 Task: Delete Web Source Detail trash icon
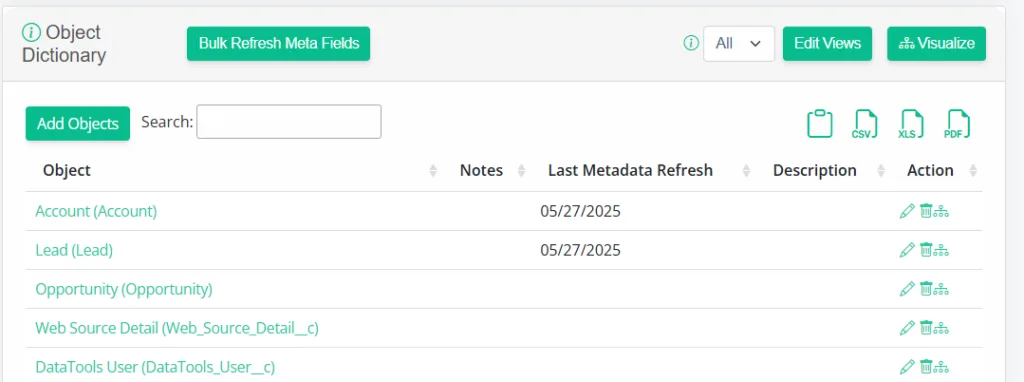click(x=925, y=327)
